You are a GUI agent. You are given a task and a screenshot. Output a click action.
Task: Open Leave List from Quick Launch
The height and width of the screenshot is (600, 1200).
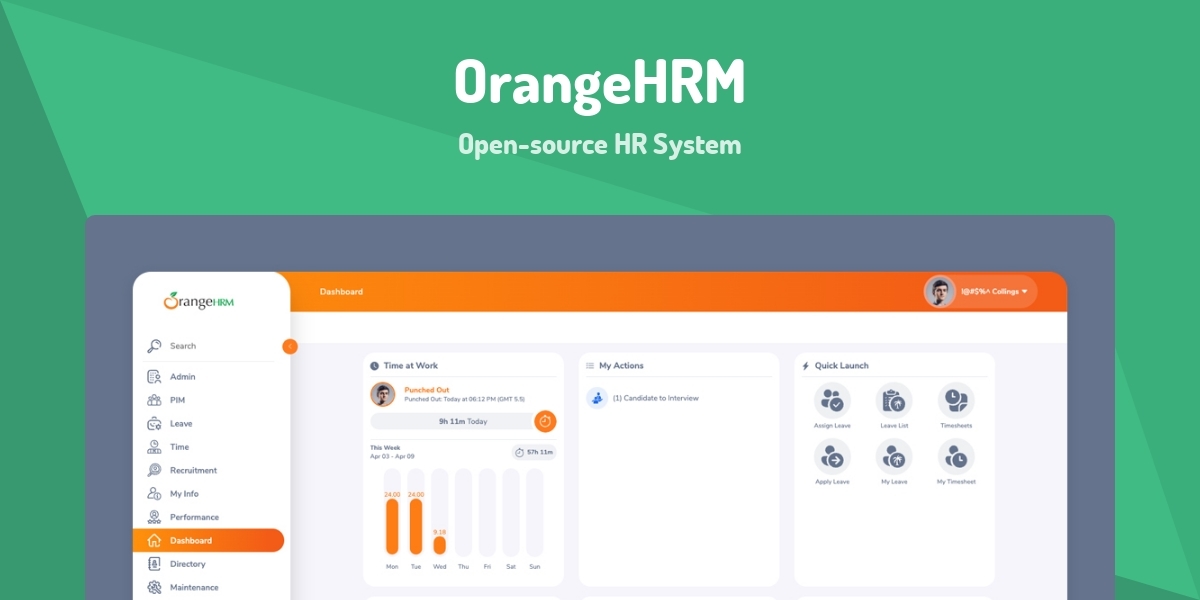coord(894,400)
